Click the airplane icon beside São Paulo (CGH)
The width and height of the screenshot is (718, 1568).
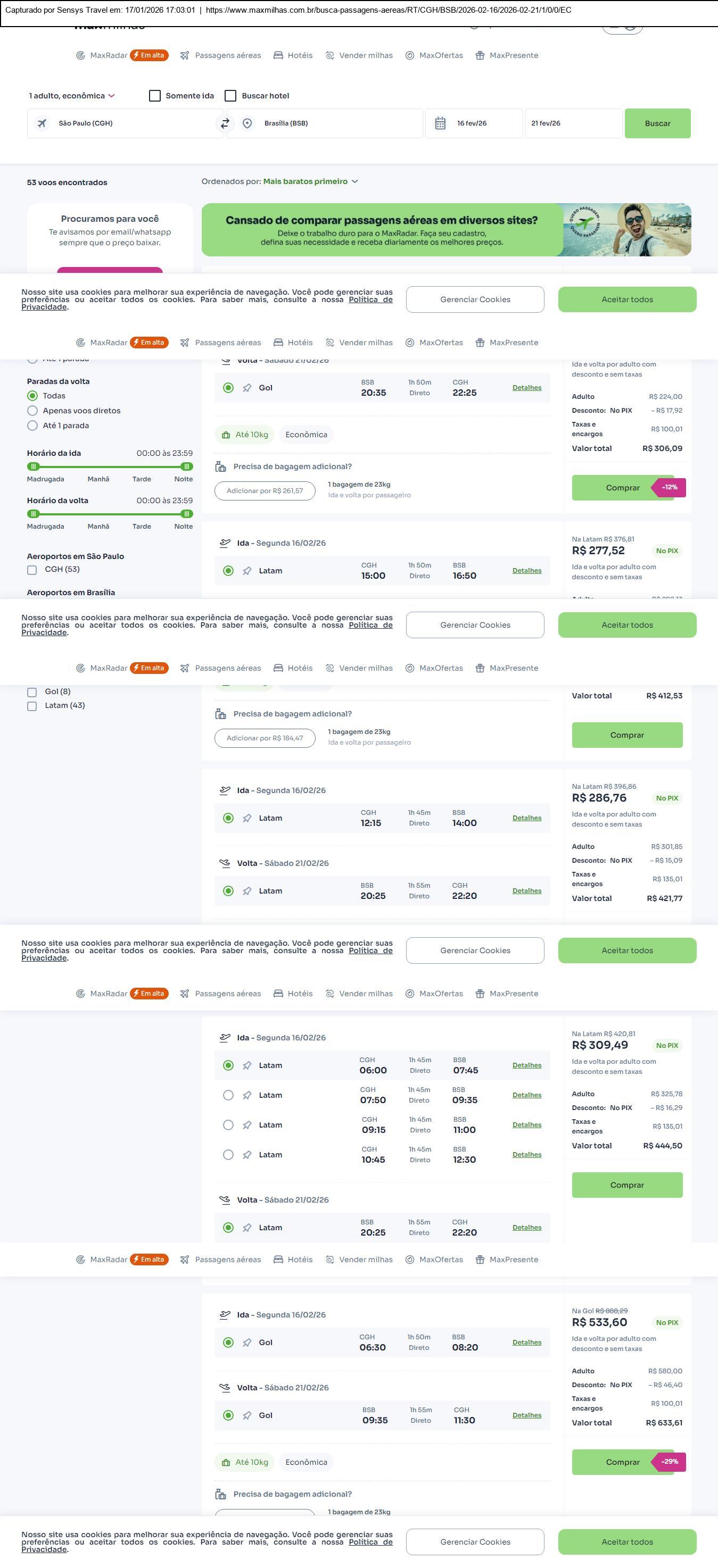pos(42,123)
